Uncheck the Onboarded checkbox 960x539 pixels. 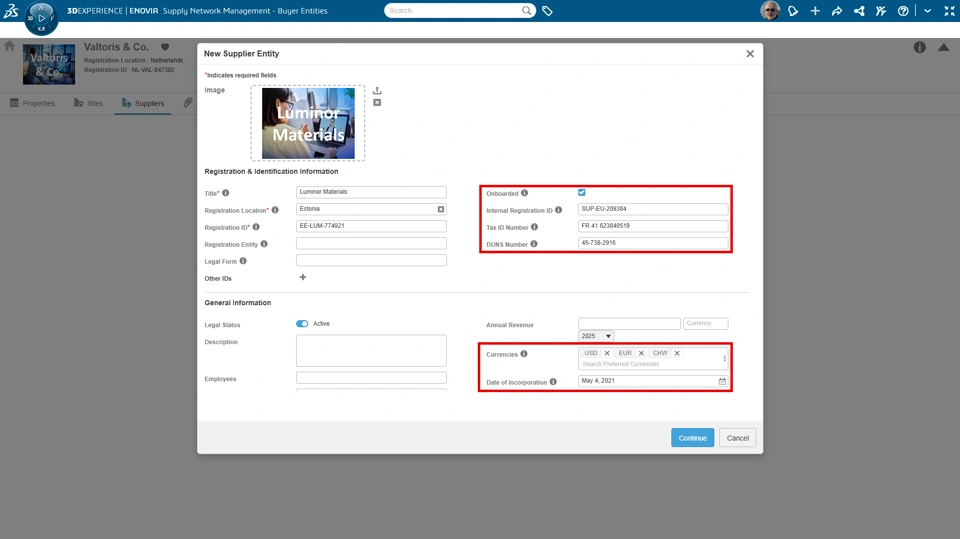tap(582, 192)
